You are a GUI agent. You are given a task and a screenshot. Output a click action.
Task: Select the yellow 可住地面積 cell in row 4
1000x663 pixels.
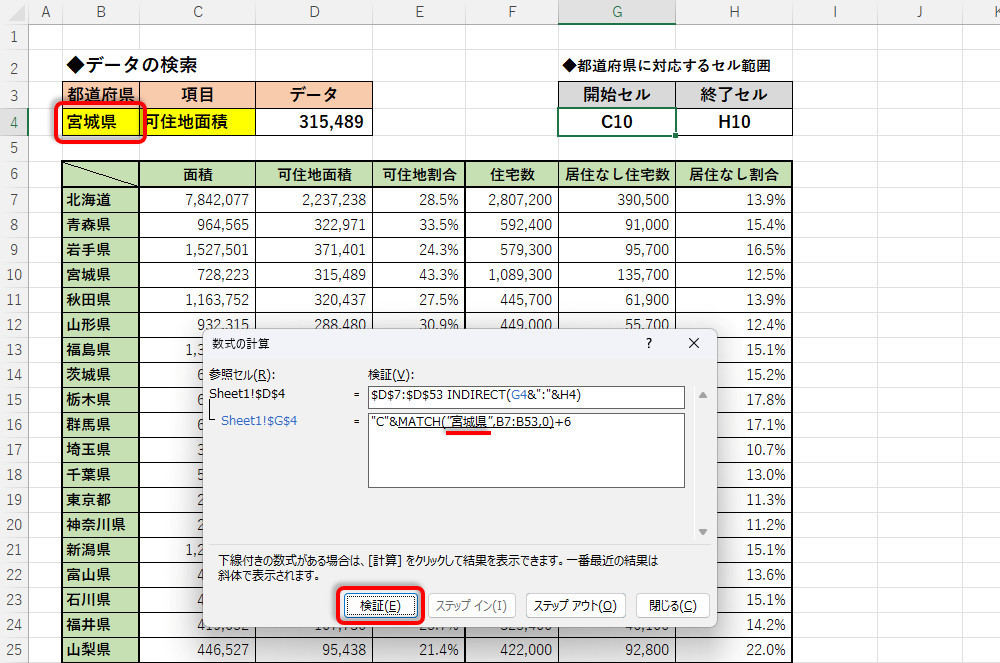(x=197, y=122)
